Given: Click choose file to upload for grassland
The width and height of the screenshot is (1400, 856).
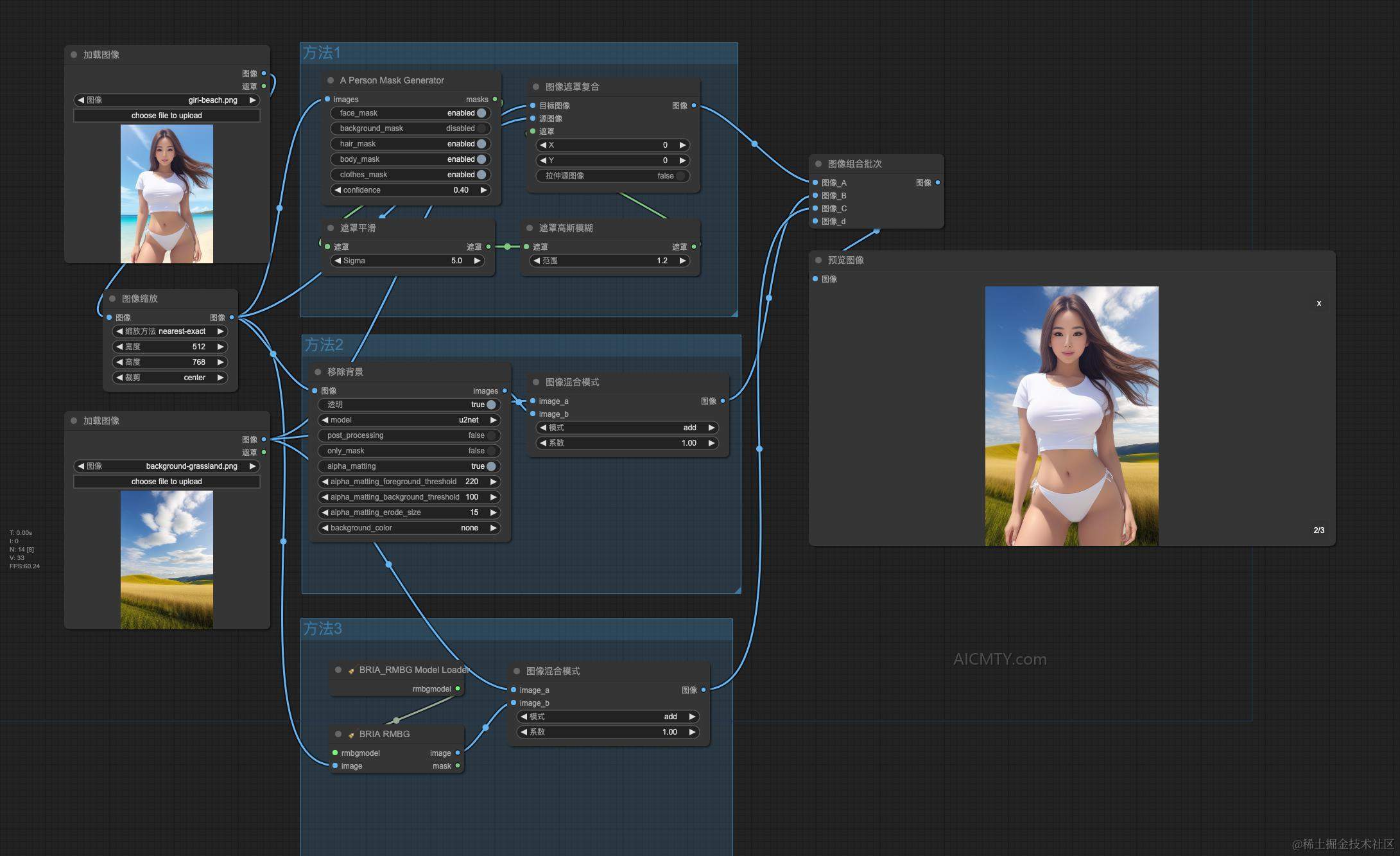Looking at the screenshot, I should (x=167, y=482).
